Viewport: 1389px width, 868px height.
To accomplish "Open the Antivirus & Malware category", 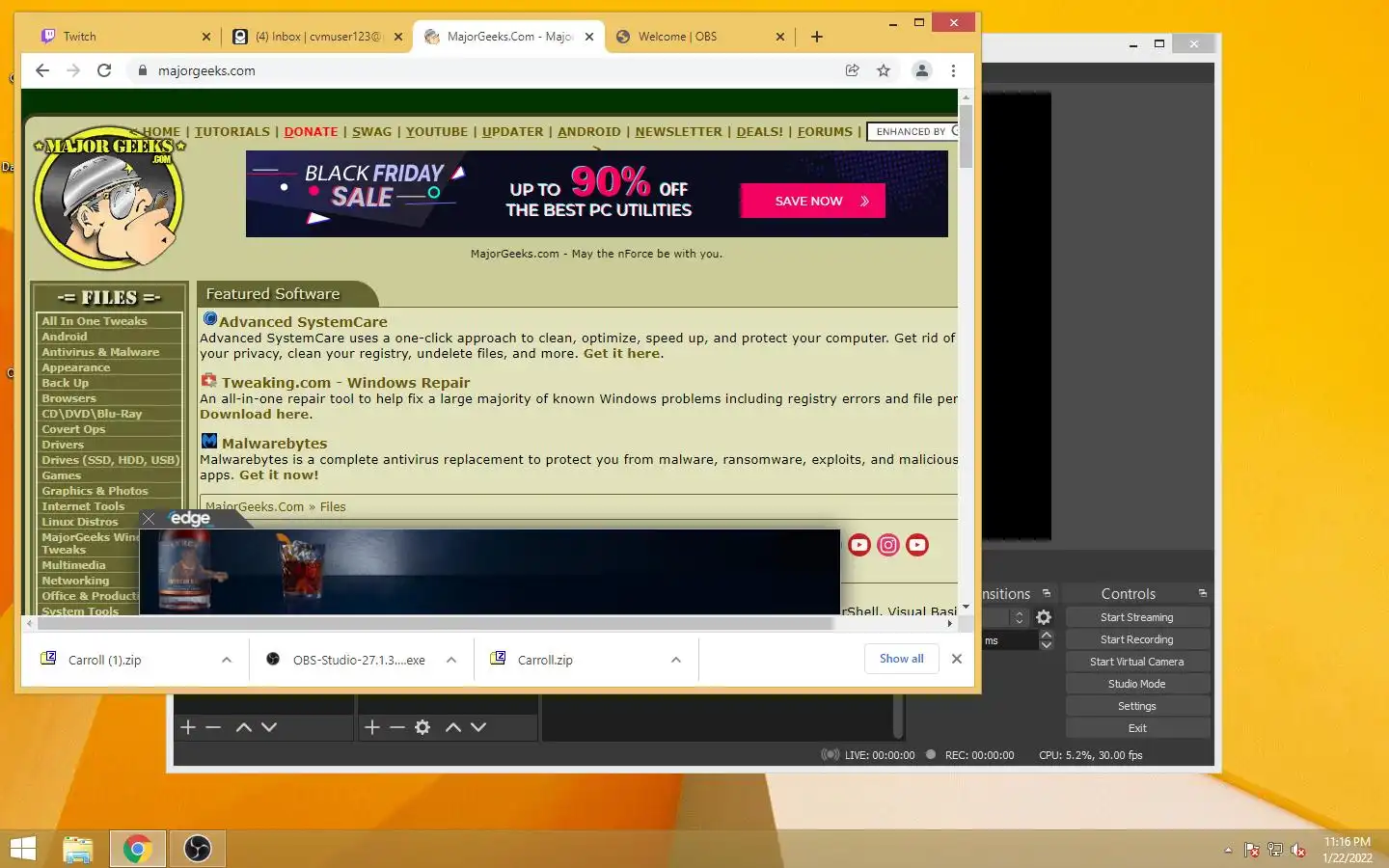I will click(100, 352).
